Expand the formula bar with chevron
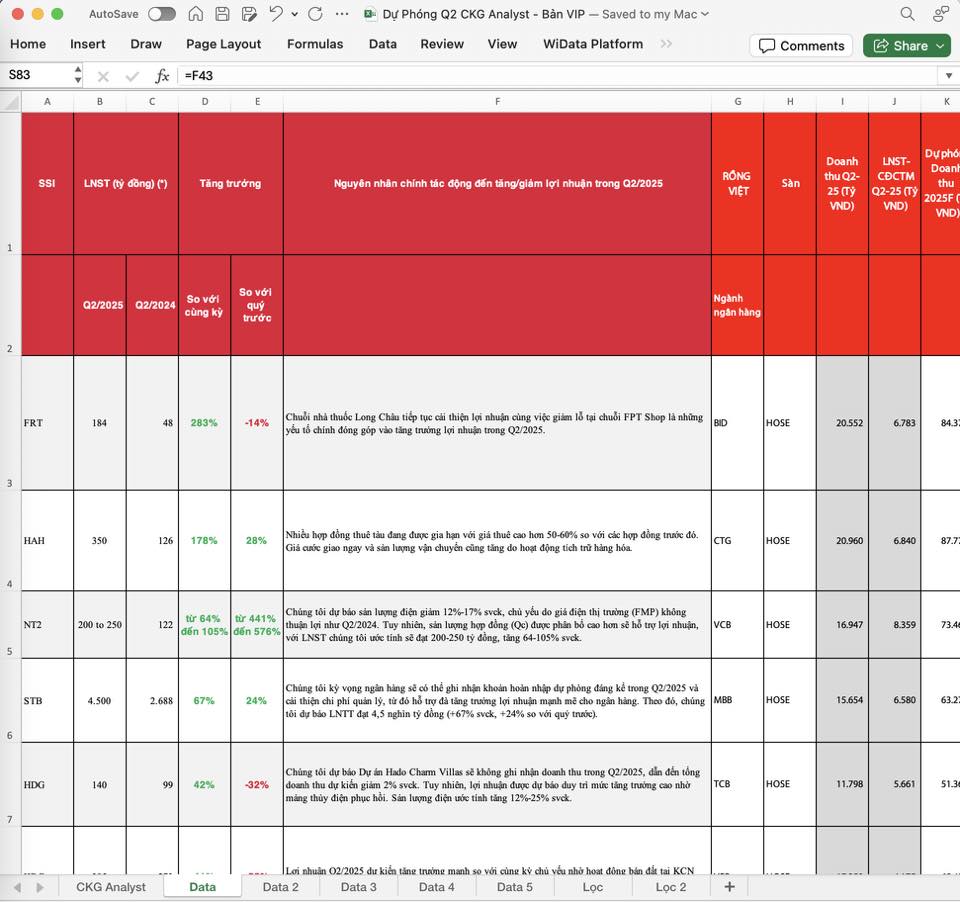Image resolution: width=960 pixels, height=902 pixels. click(947, 76)
